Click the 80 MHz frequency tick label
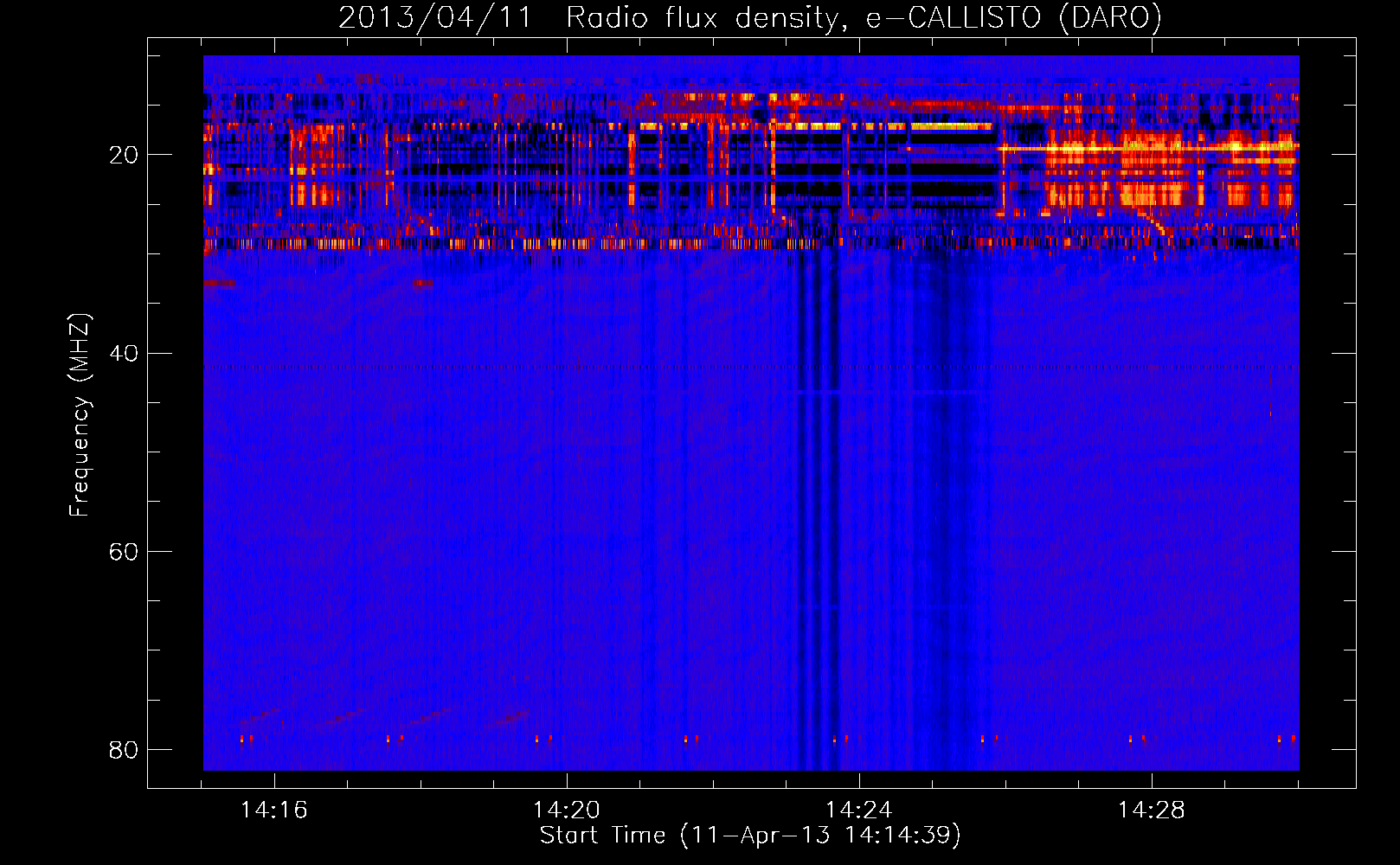Screen dimensions: 1400x865 tap(124, 749)
